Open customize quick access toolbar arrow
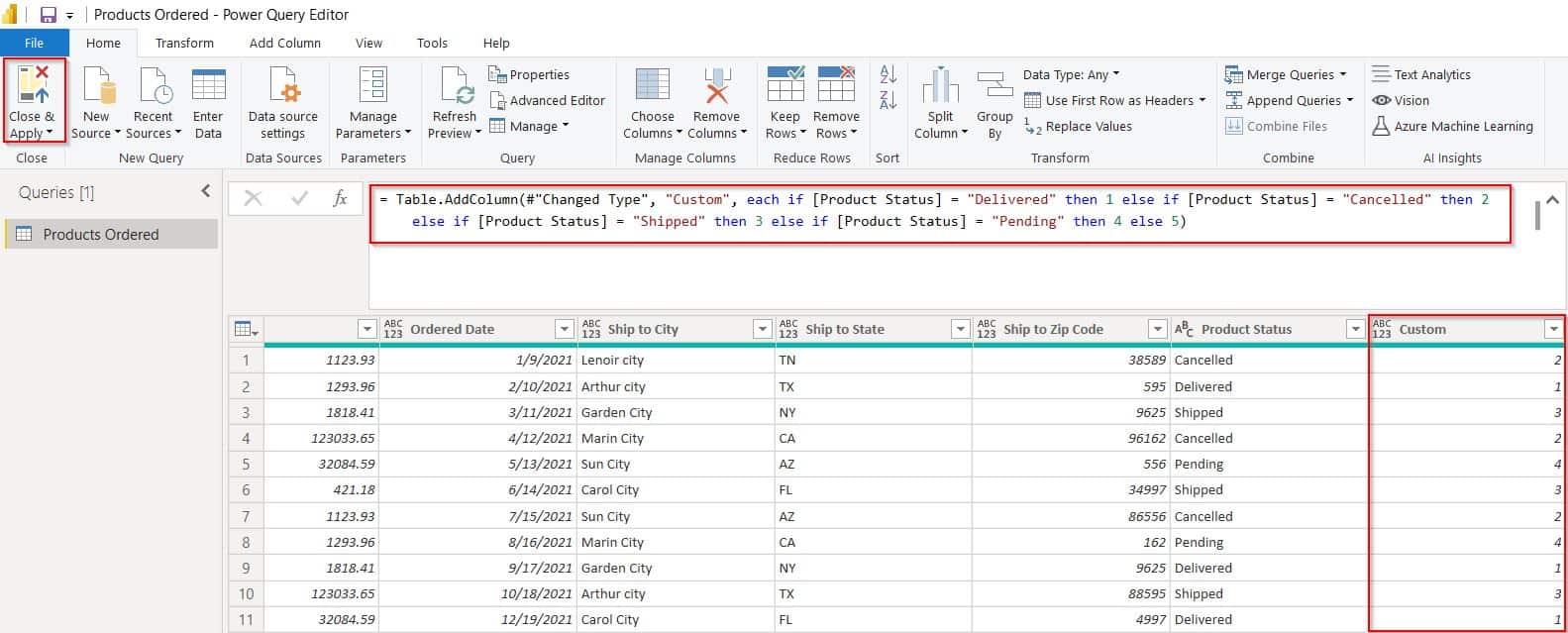 [x=69, y=16]
